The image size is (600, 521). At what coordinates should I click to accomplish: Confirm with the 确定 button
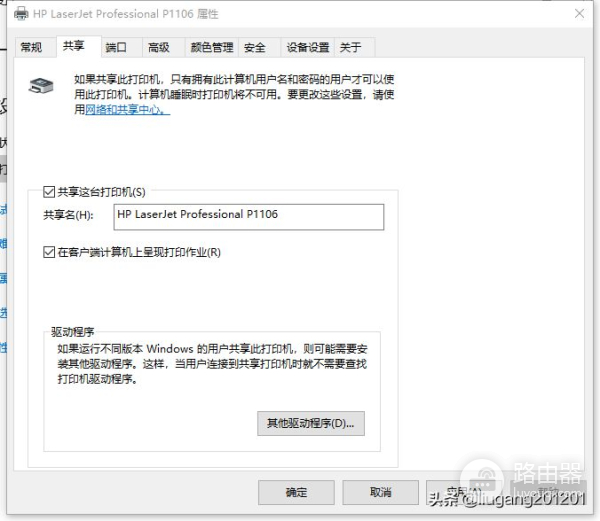(296, 492)
